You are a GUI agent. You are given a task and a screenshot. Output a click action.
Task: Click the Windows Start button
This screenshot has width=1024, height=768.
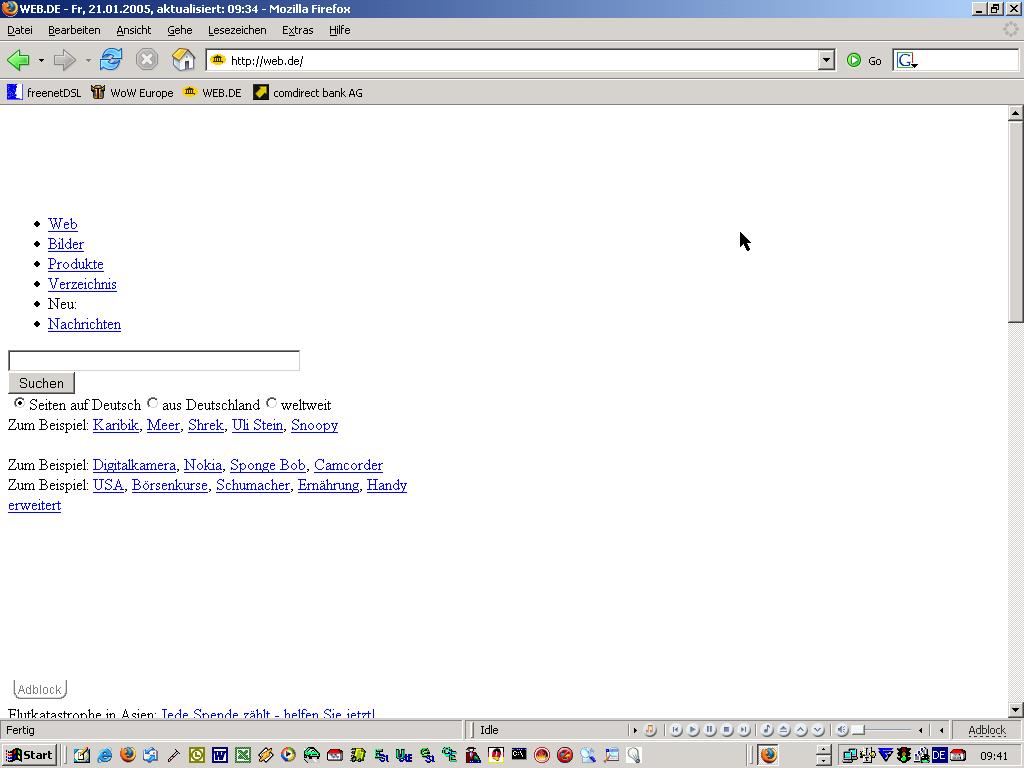click(29, 756)
